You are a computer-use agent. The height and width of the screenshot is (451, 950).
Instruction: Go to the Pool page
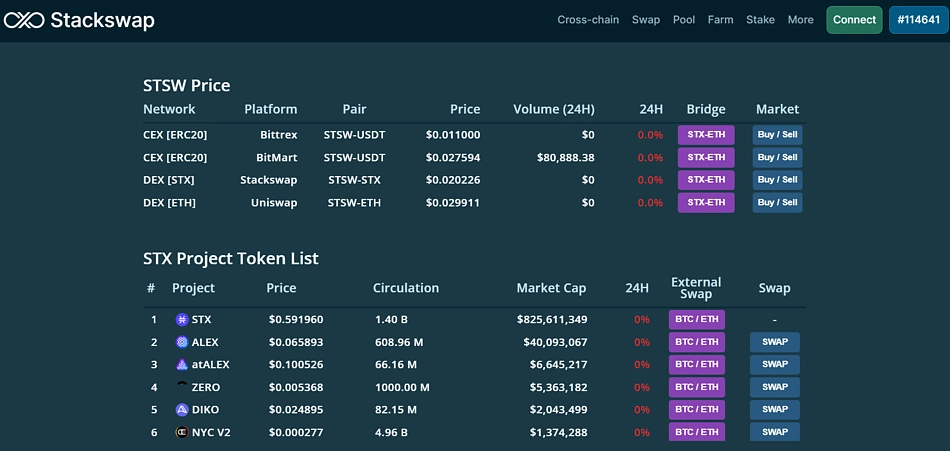tap(684, 20)
